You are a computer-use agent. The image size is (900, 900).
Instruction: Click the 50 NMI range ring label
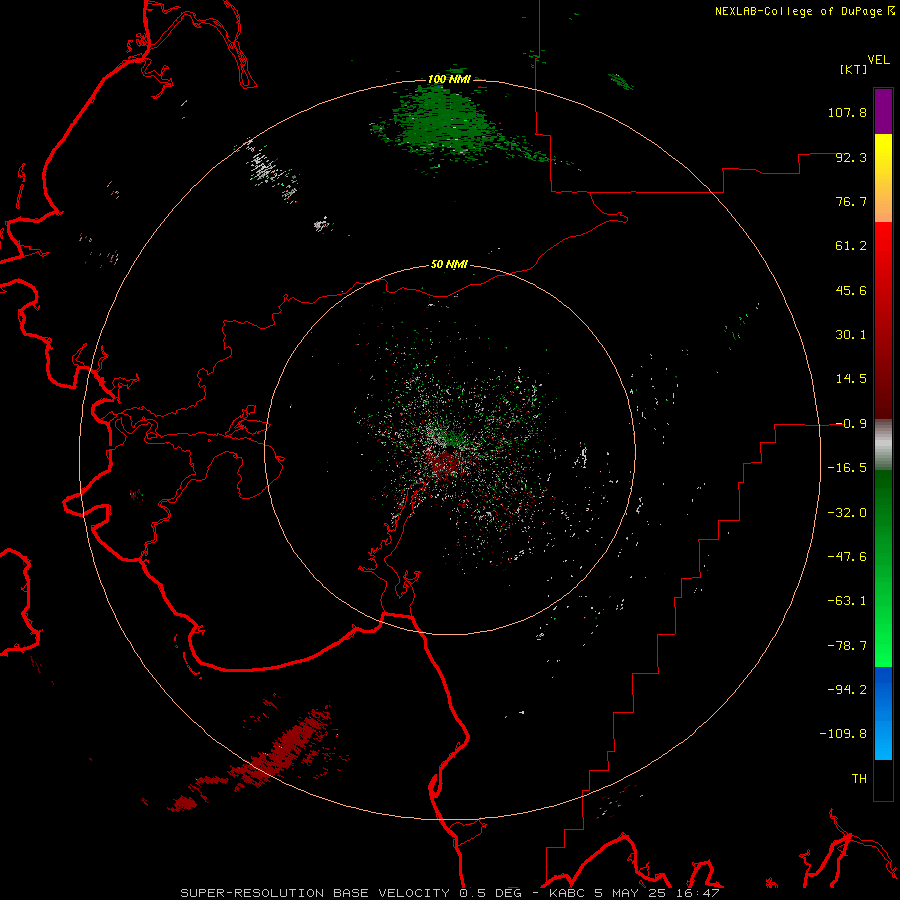449,264
